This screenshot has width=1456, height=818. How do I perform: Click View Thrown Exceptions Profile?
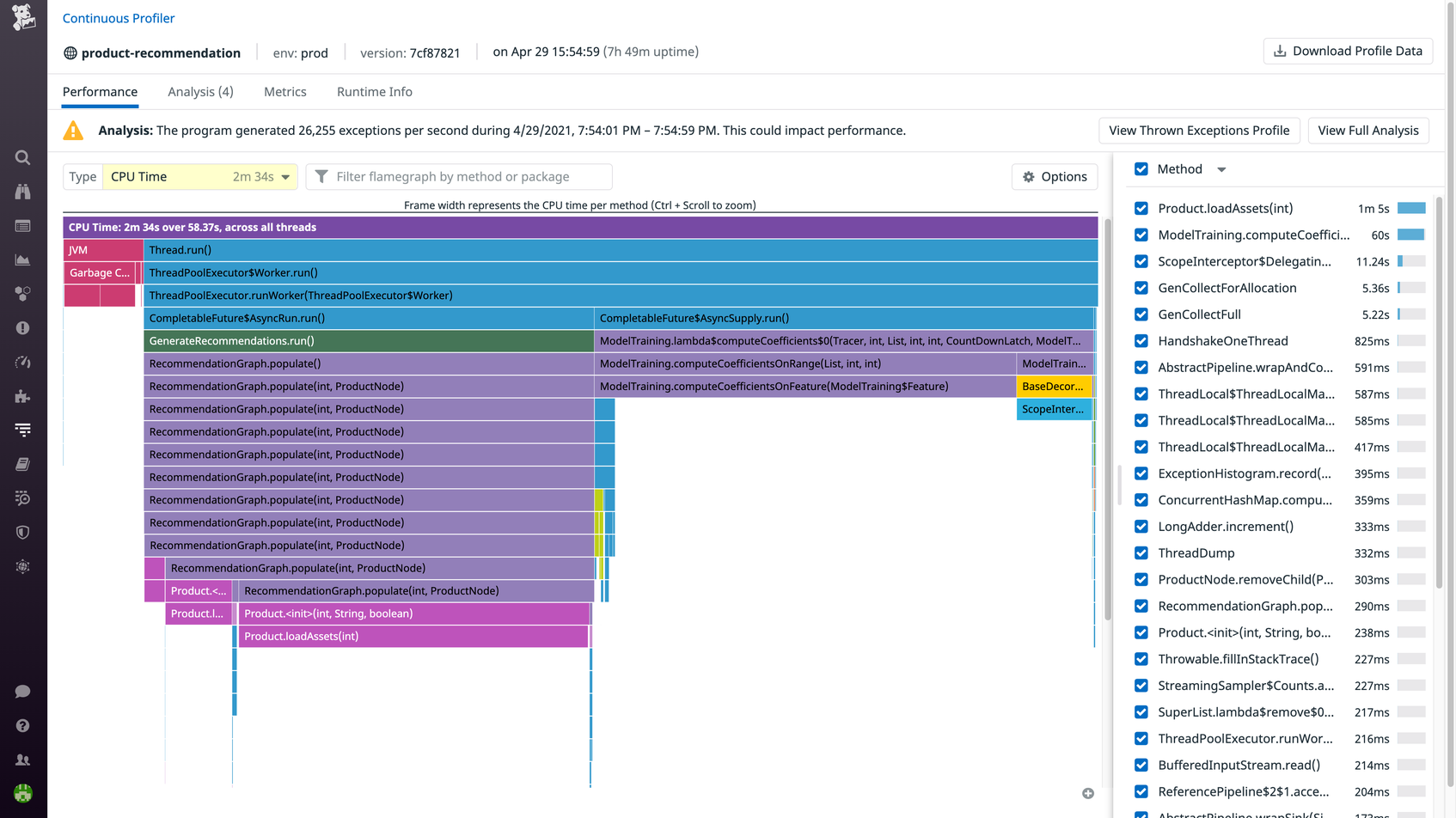click(1199, 131)
